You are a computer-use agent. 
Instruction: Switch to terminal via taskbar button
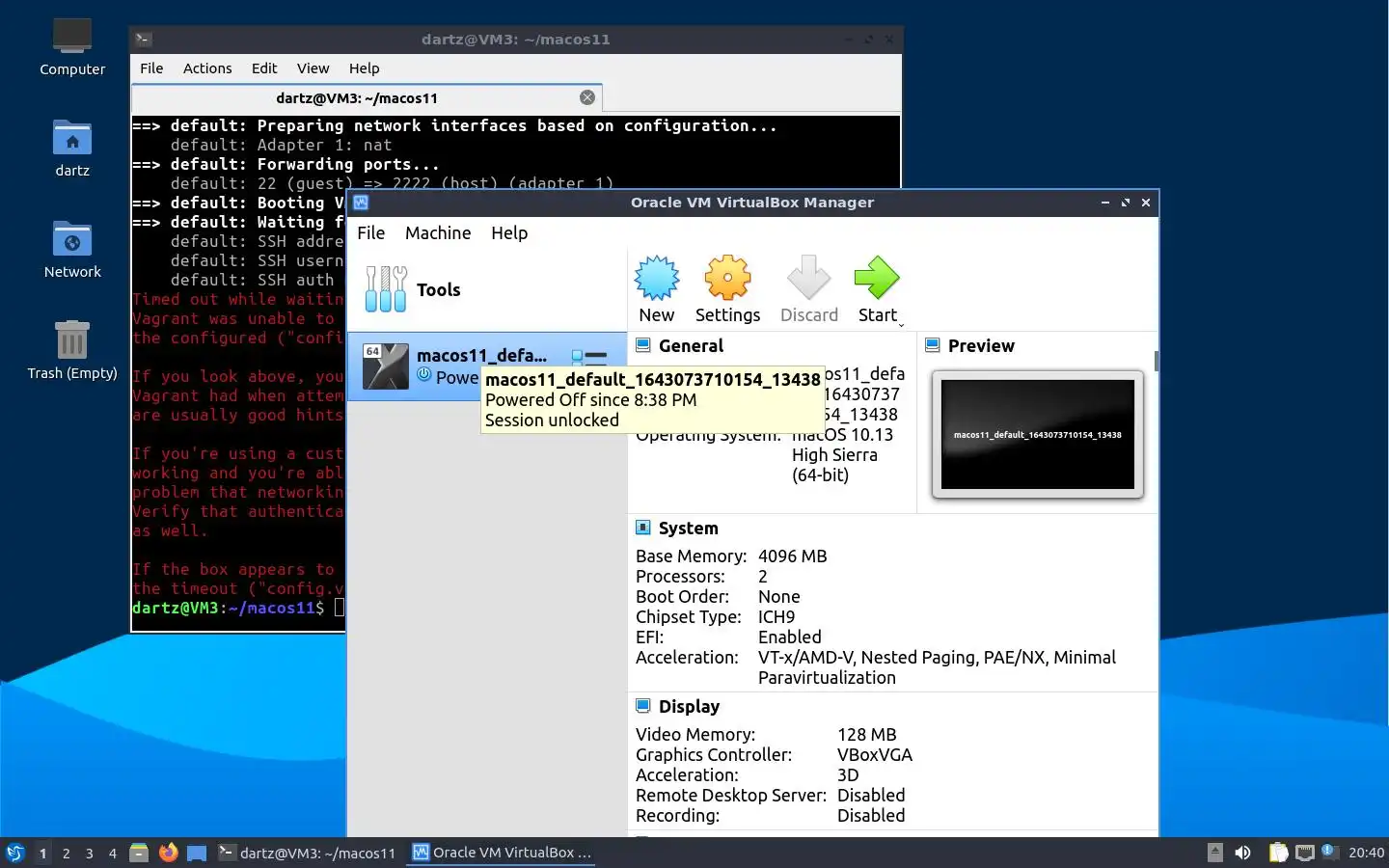tap(308, 853)
